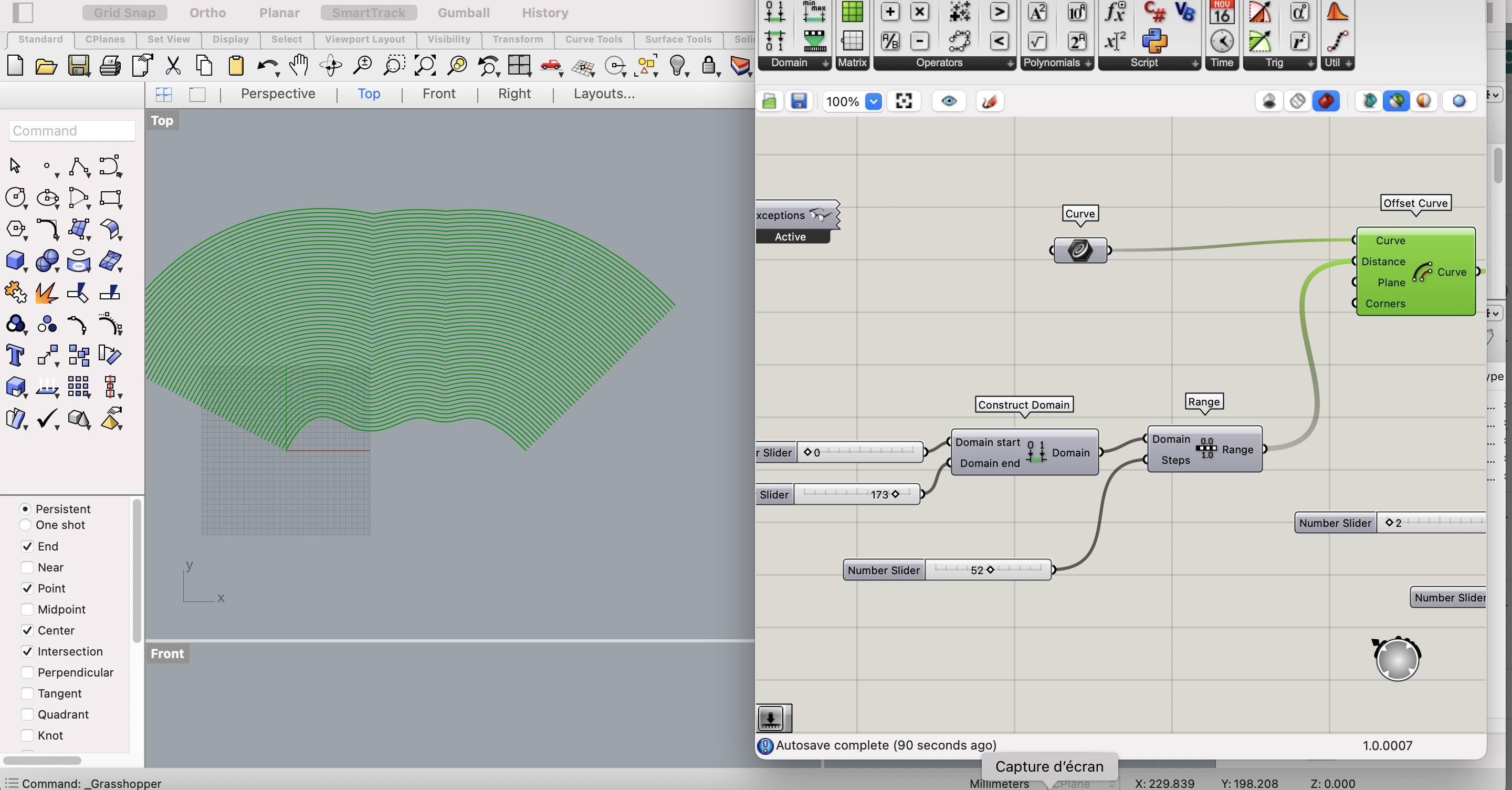
Task: Click the Zoom Extents icon on Grasshopper canvas
Action: pyautogui.click(x=904, y=101)
